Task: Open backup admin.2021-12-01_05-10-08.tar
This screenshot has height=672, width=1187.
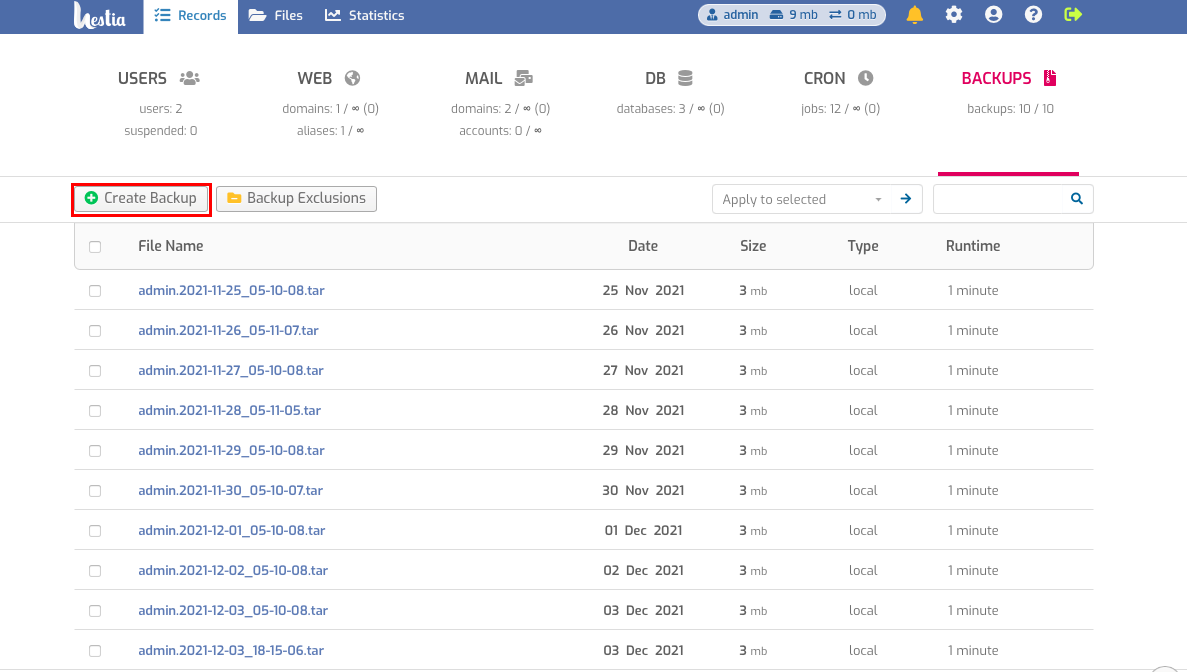Action: pyautogui.click(x=232, y=531)
